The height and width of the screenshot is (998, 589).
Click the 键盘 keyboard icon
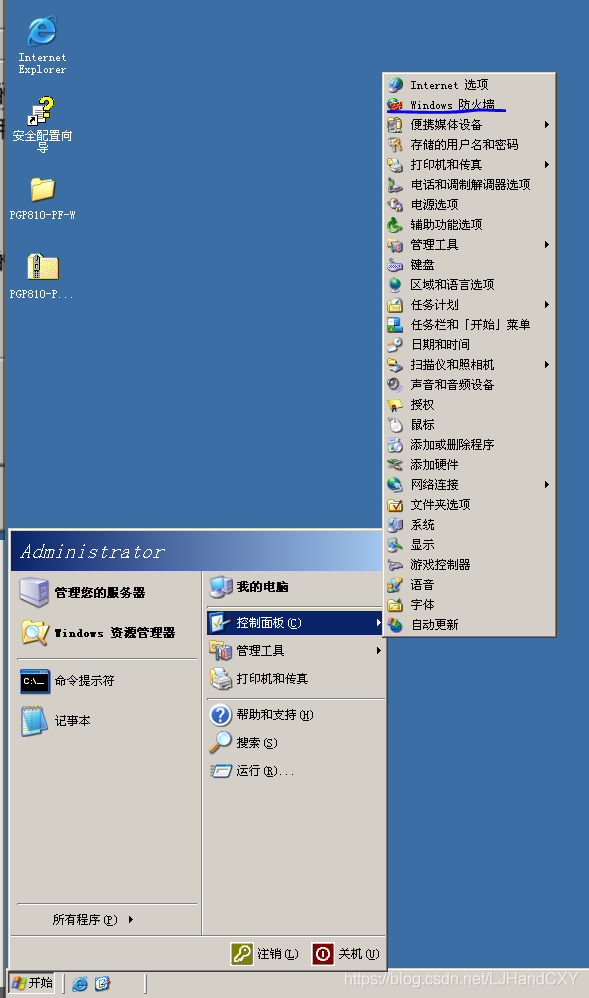pyautogui.click(x=395, y=265)
